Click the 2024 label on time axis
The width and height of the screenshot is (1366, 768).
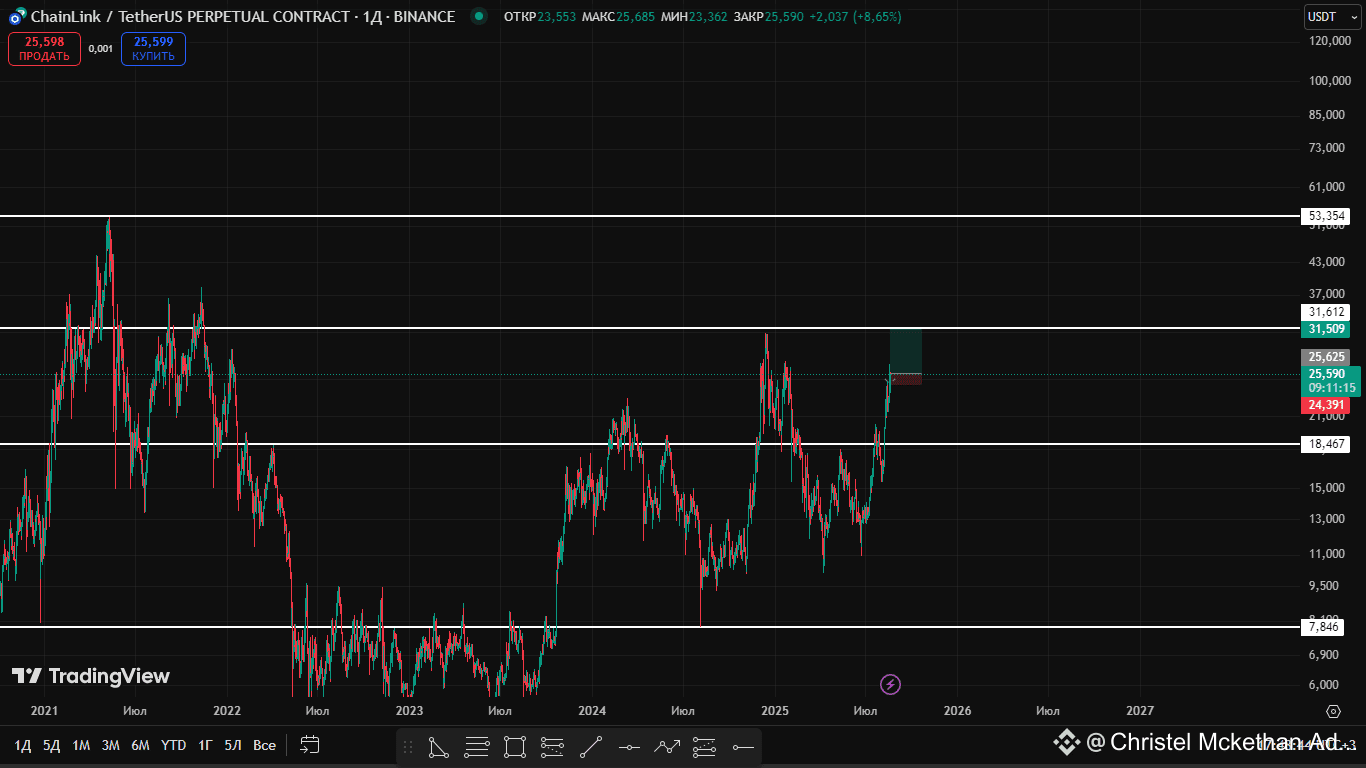point(592,711)
